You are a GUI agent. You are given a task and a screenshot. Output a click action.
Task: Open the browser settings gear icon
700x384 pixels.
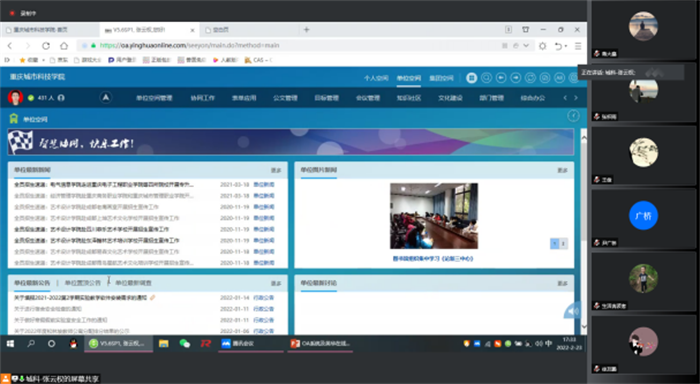[542, 46]
